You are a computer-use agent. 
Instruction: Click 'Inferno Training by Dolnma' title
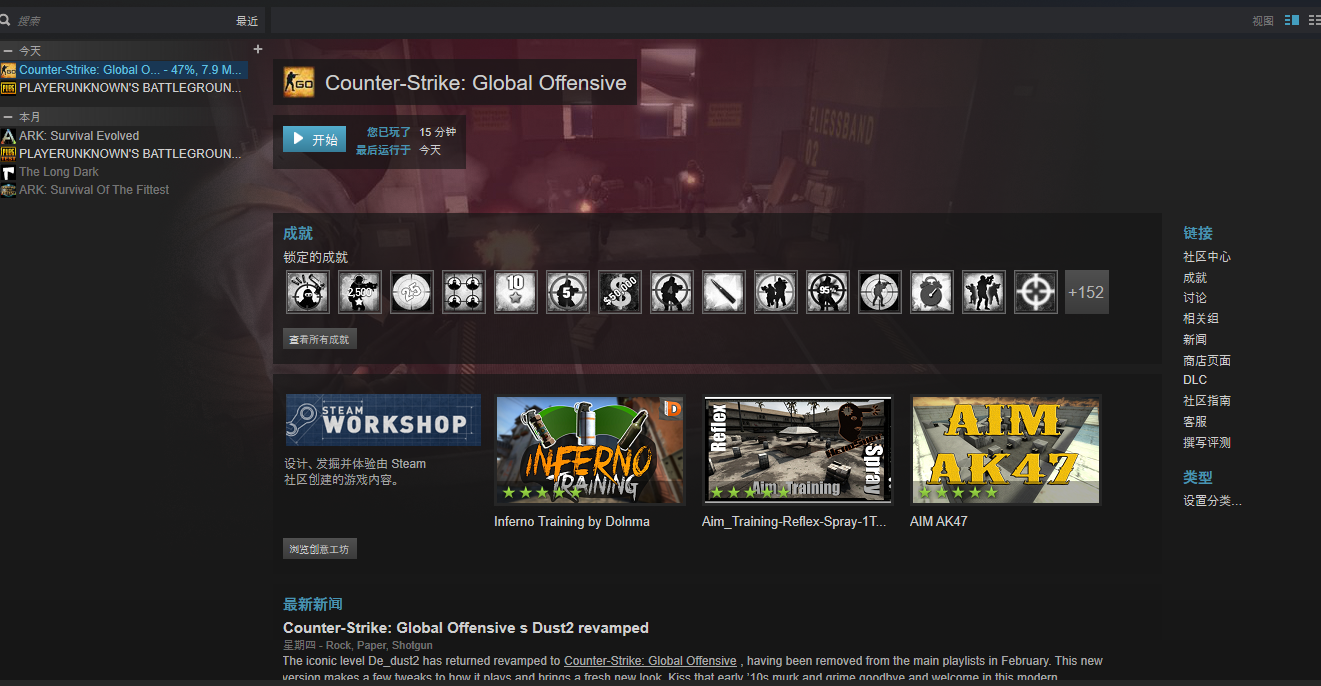[x=572, y=521]
